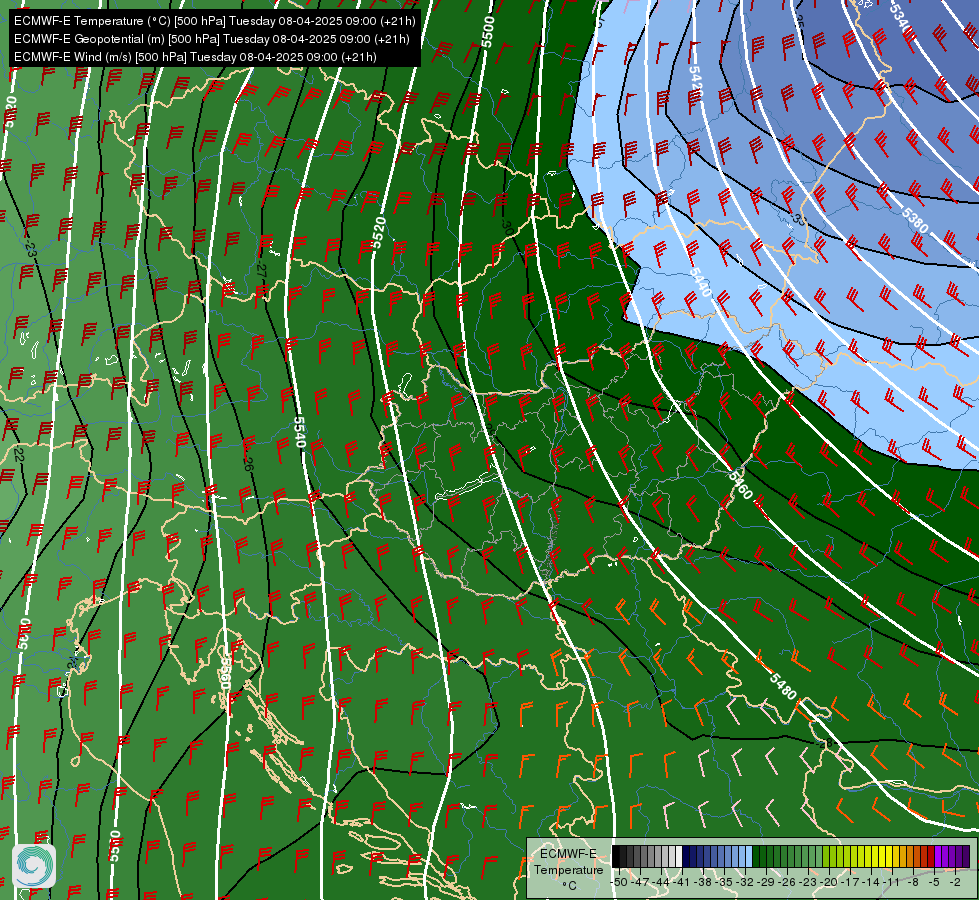Select the 5380 geopotential contour label

coord(915,220)
